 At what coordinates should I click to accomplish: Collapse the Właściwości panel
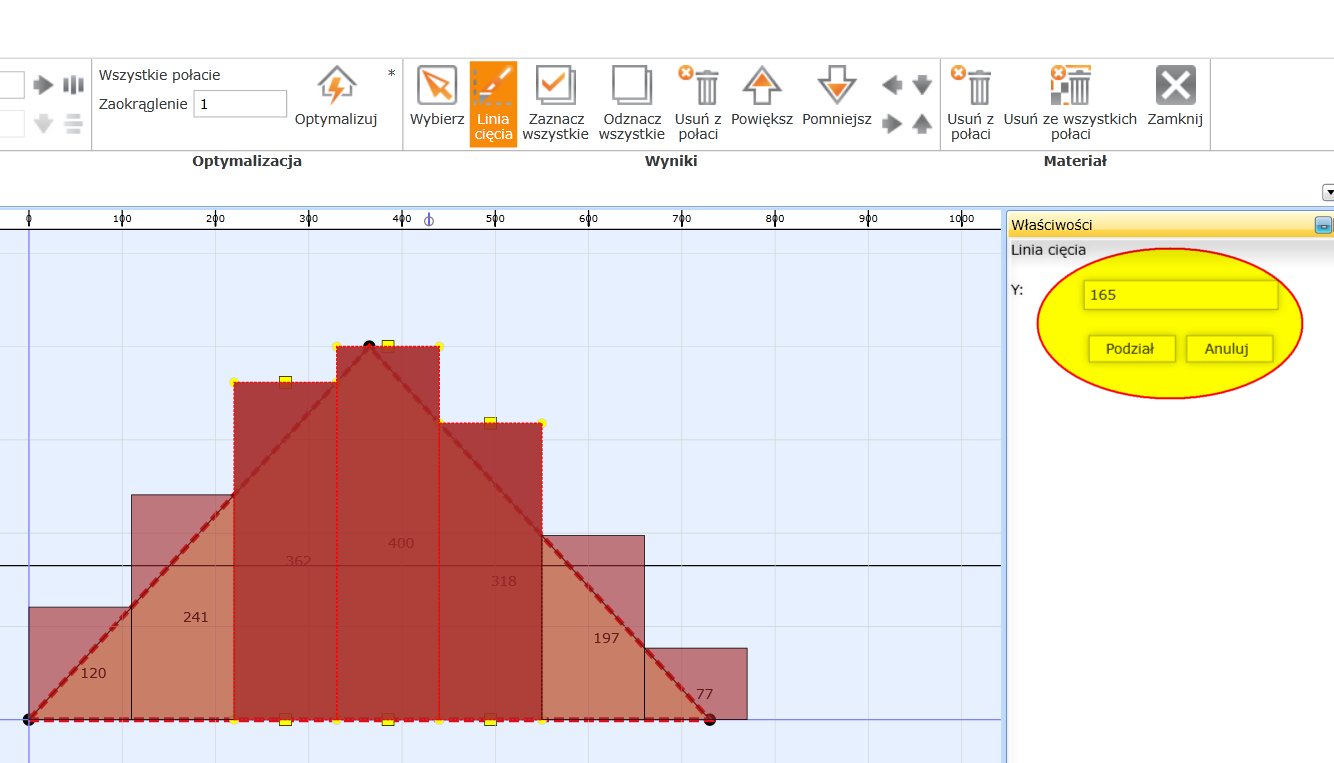1322,226
